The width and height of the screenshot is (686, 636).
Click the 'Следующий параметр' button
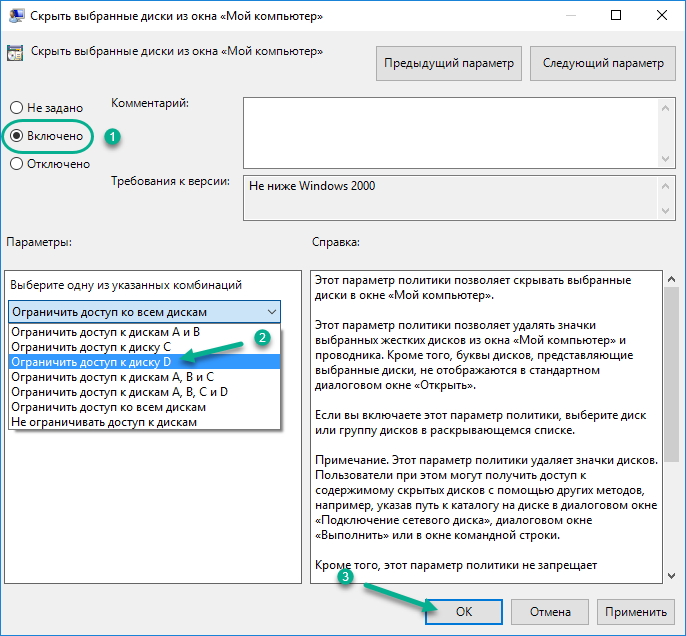[602, 63]
